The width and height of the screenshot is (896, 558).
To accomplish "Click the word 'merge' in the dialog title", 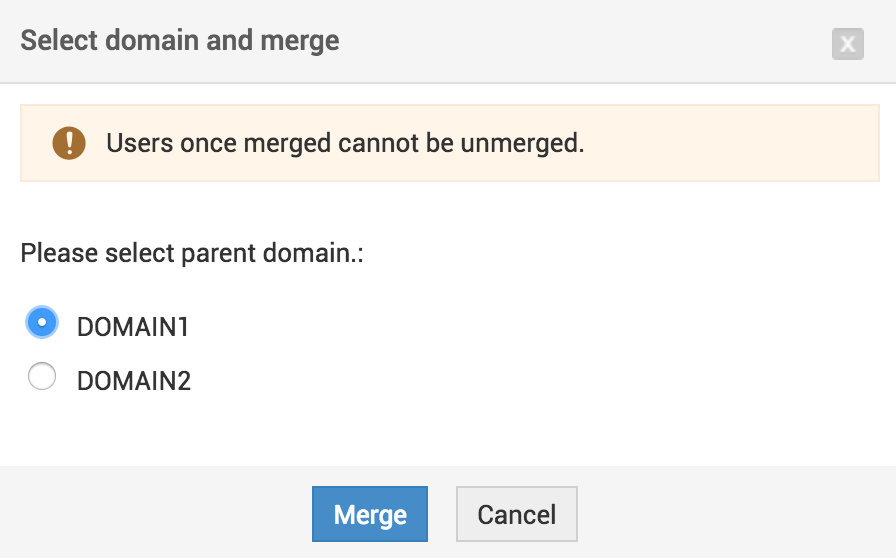I will pos(300,41).
